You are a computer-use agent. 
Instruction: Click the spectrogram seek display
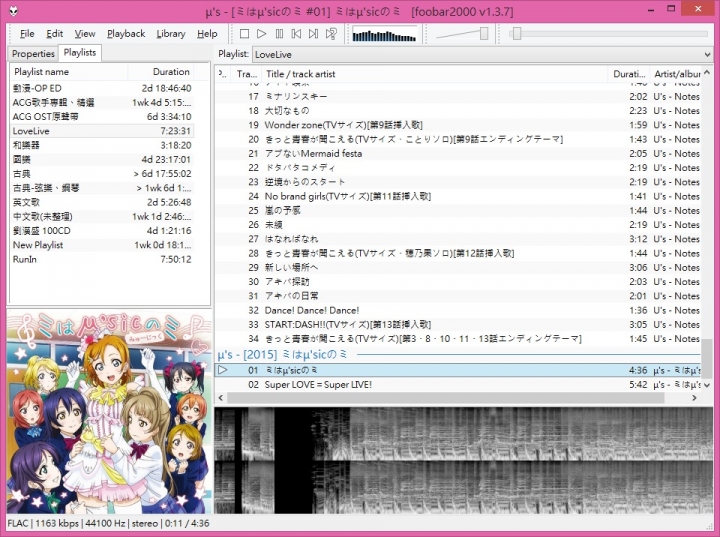(x=463, y=460)
